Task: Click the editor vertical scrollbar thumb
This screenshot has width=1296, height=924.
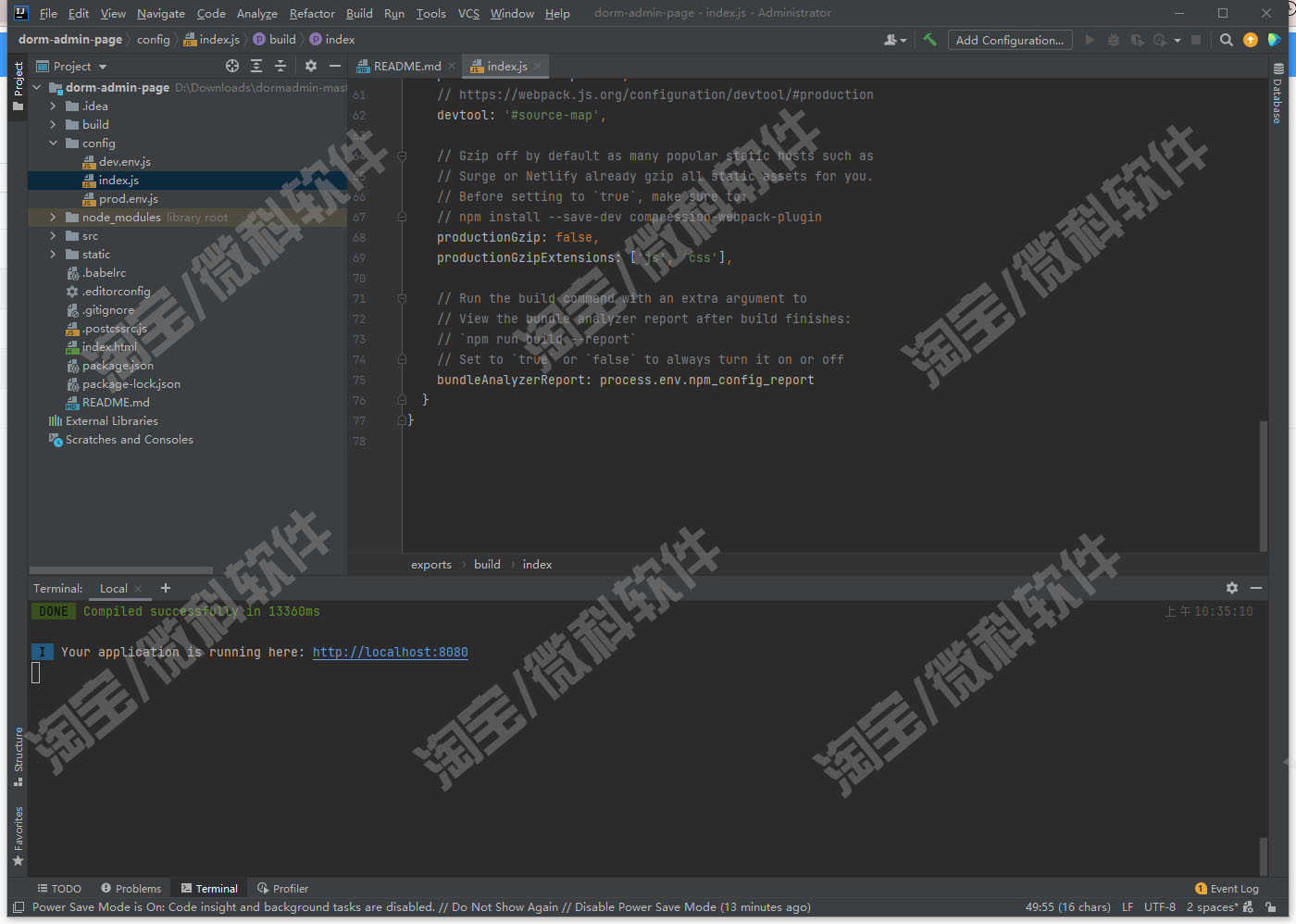Action: (x=1264, y=486)
